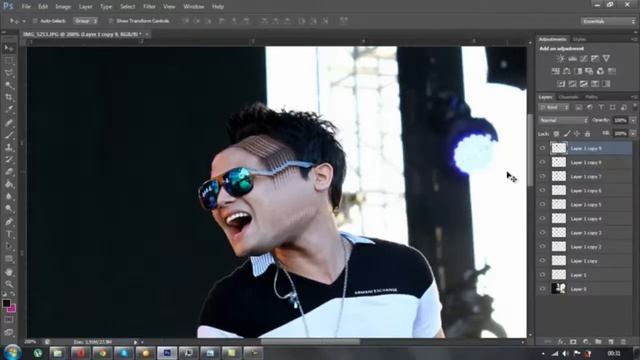Viewport: 640px width, 360px height.
Task: Add a Brightness/Contrast adjustment
Action: pyautogui.click(x=560, y=59)
